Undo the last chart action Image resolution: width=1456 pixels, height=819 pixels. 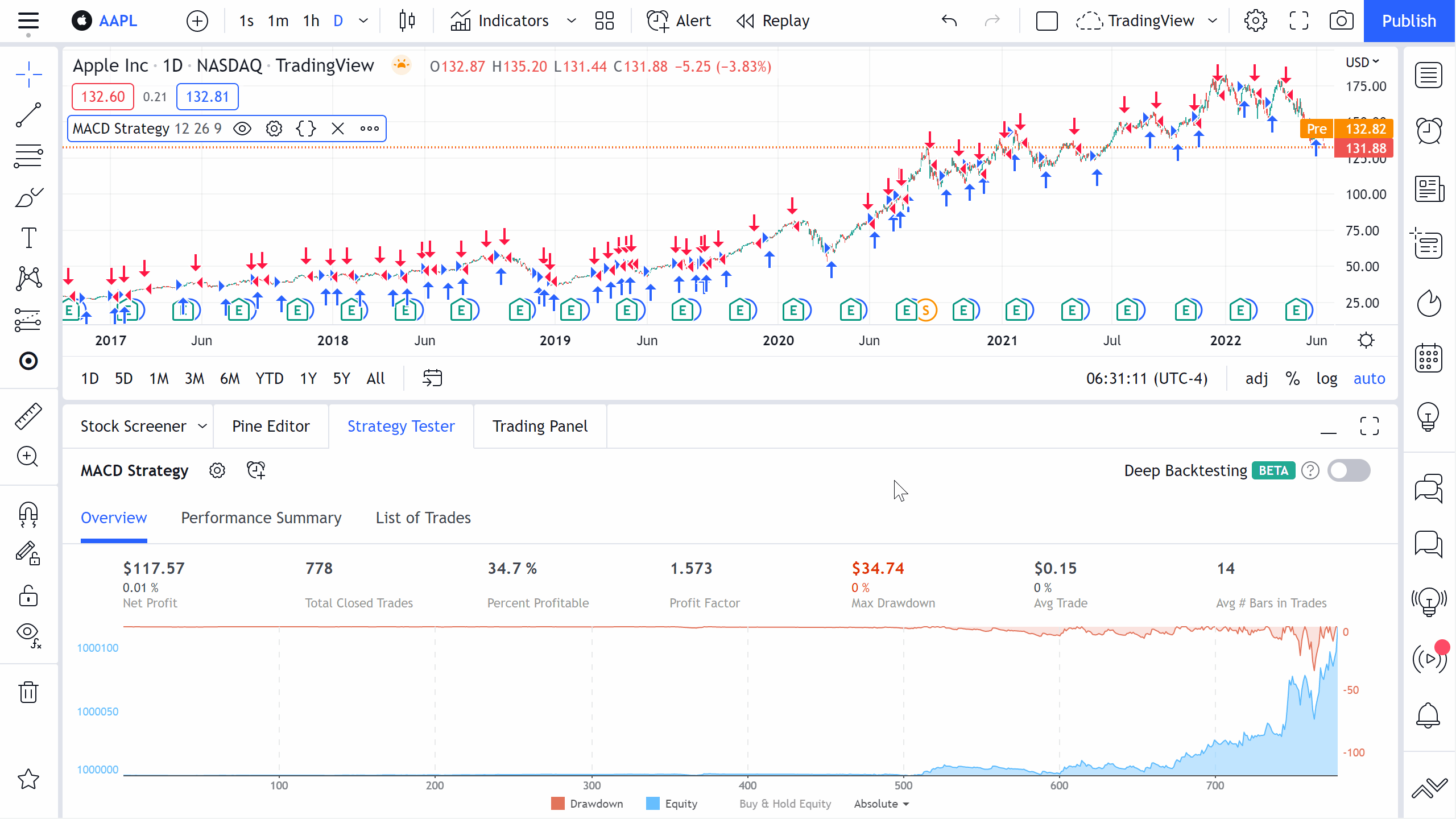tap(949, 20)
